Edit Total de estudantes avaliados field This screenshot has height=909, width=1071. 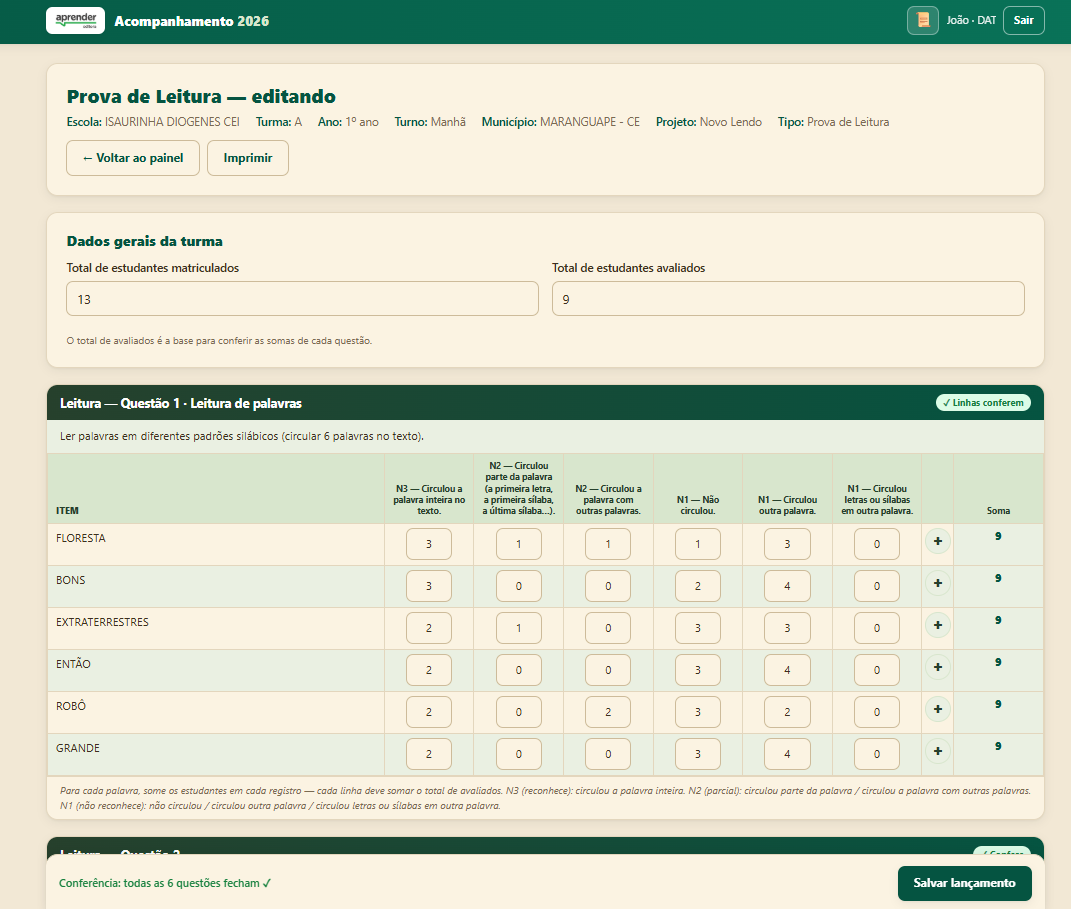(x=788, y=299)
